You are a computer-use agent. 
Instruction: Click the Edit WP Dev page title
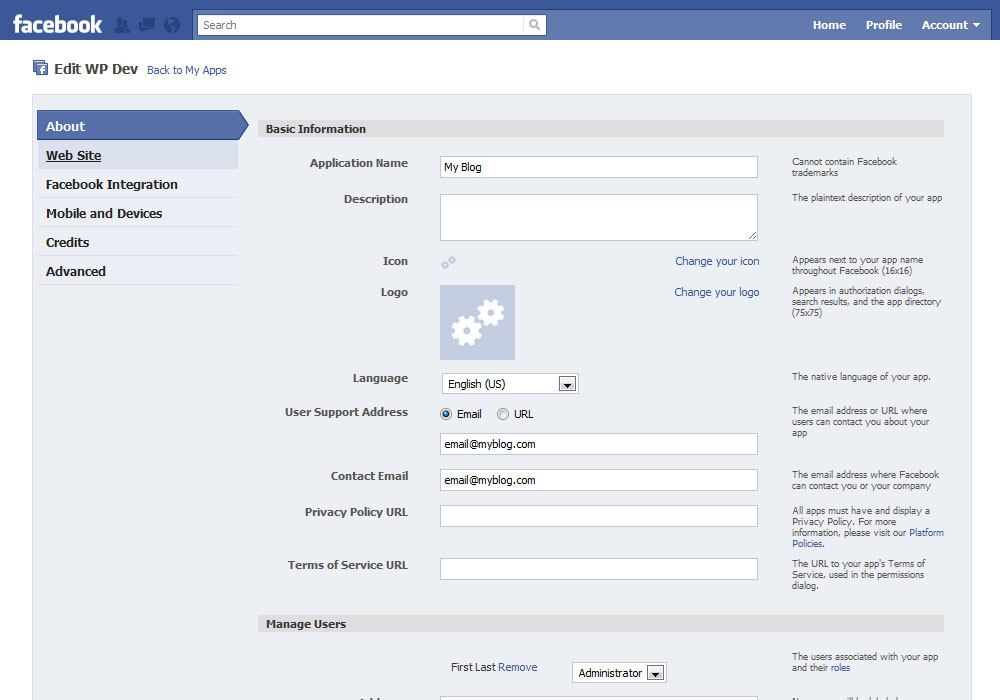click(96, 69)
